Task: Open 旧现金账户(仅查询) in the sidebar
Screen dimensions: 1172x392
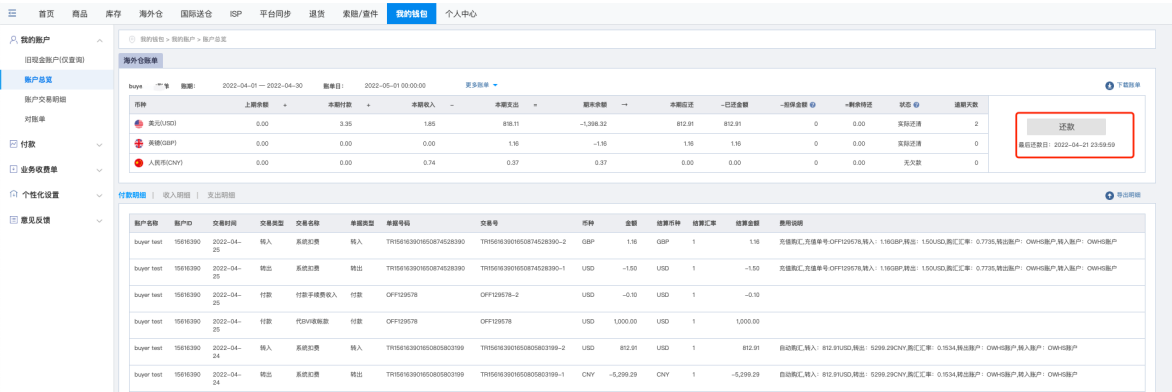Action: click(x=55, y=59)
